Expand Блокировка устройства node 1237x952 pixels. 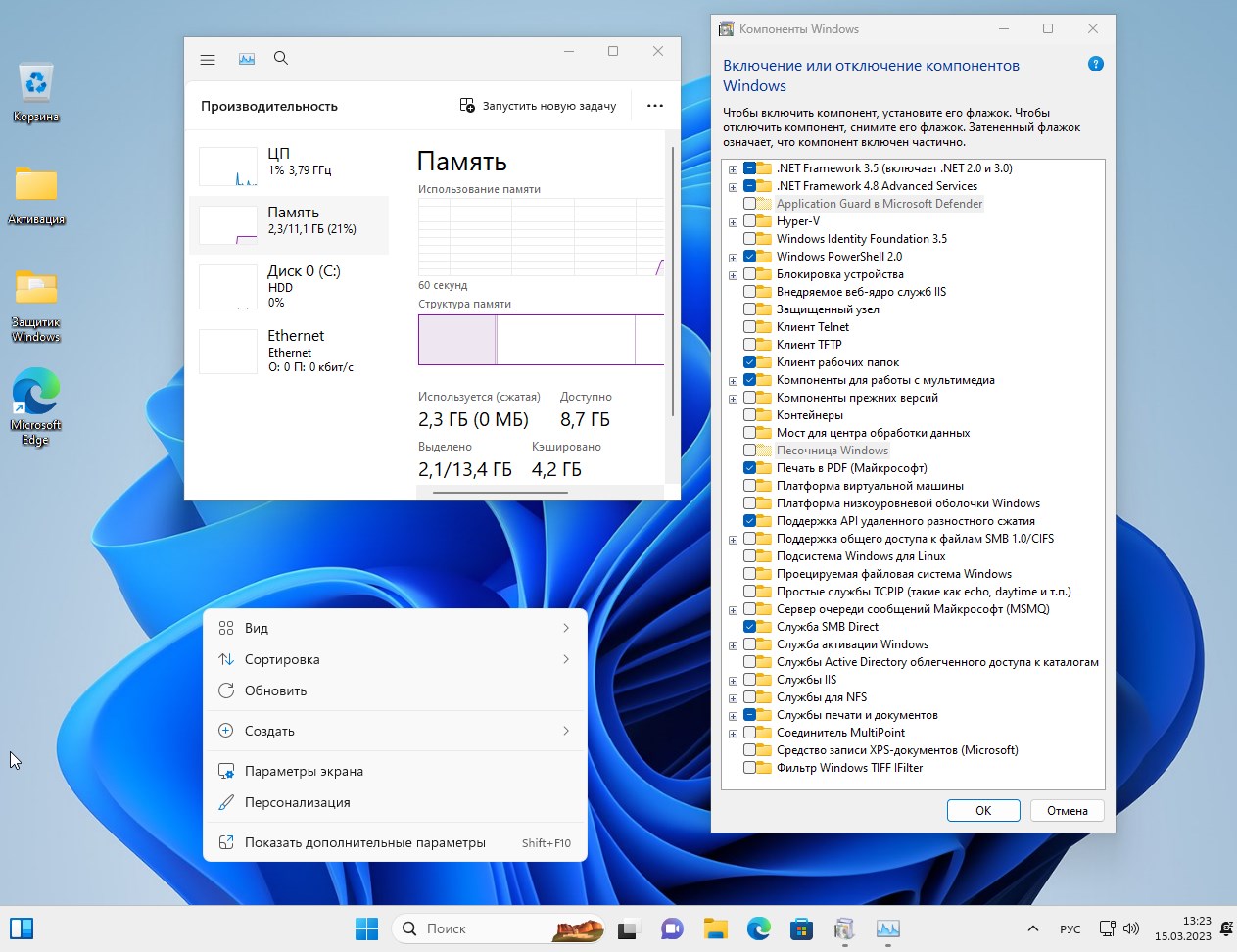pos(733,274)
